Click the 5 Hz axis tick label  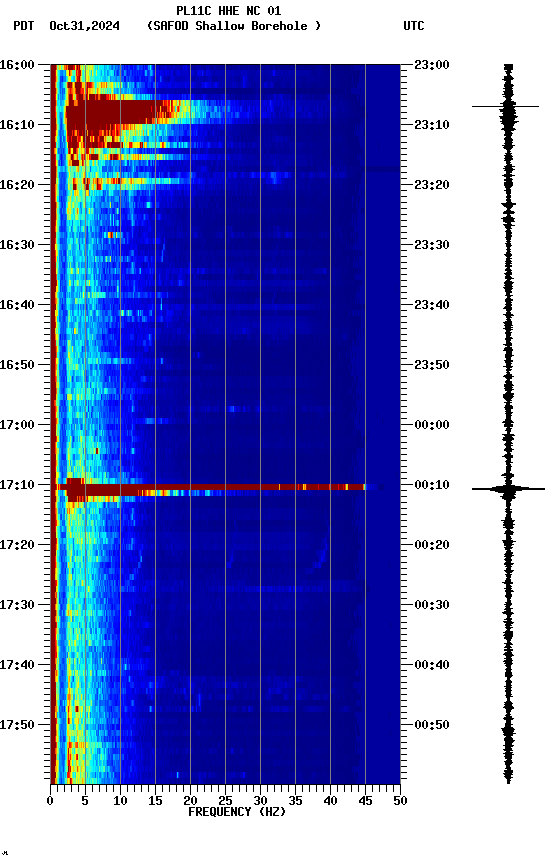tap(85, 801)
